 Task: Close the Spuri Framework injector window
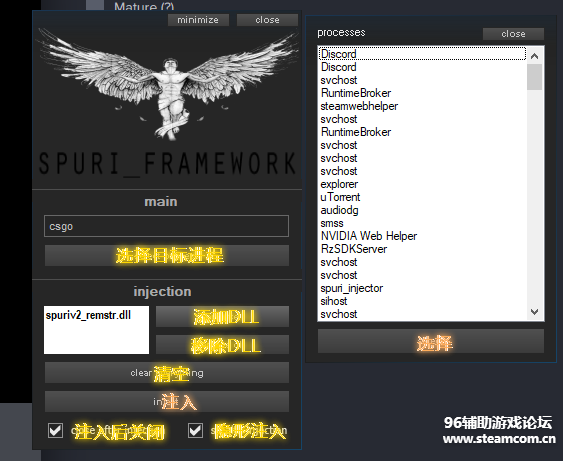pyautogui.click(x=267, y=20)
